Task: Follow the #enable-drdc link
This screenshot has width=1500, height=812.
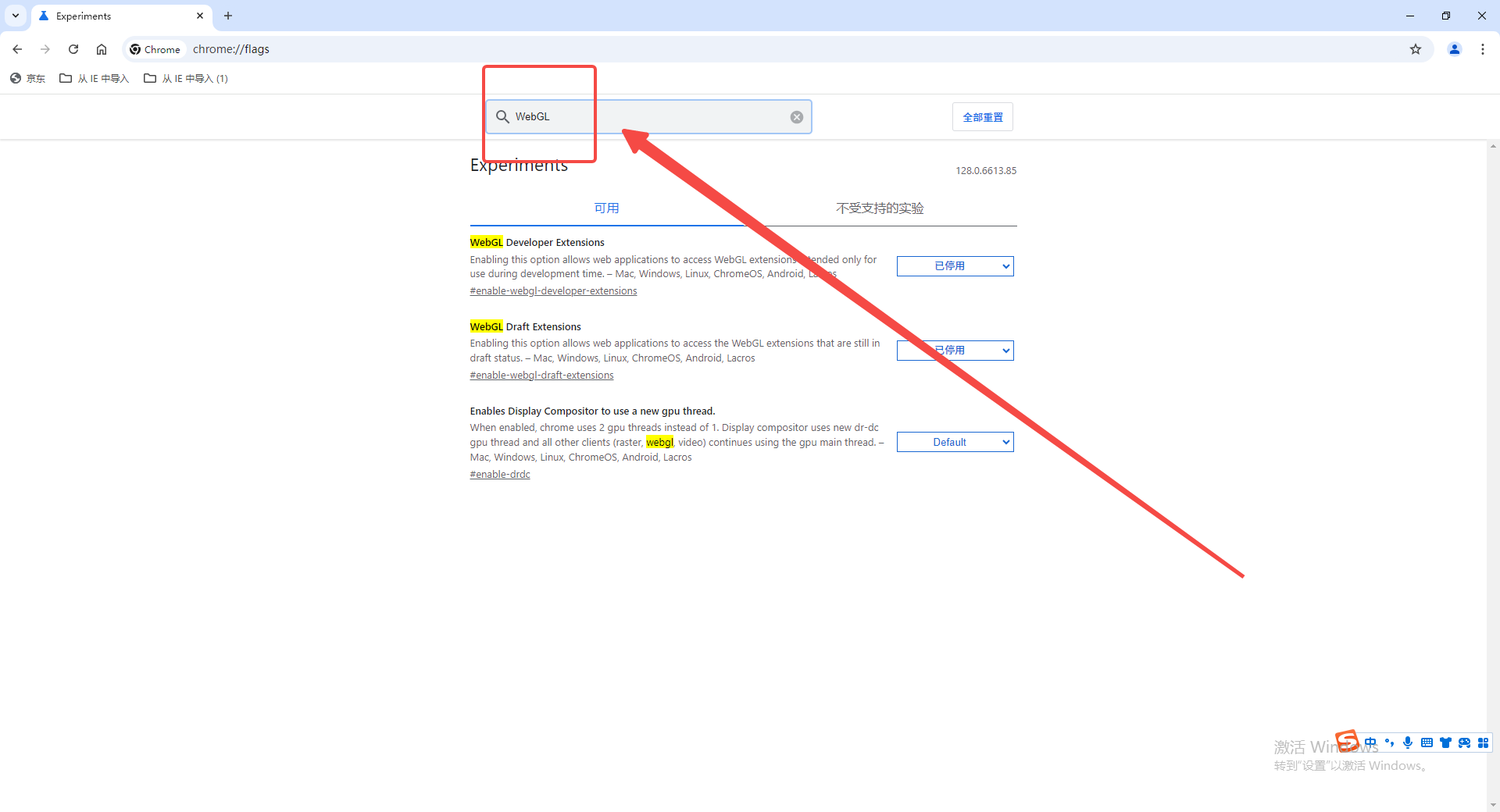Action: click(x=500, y=475)
